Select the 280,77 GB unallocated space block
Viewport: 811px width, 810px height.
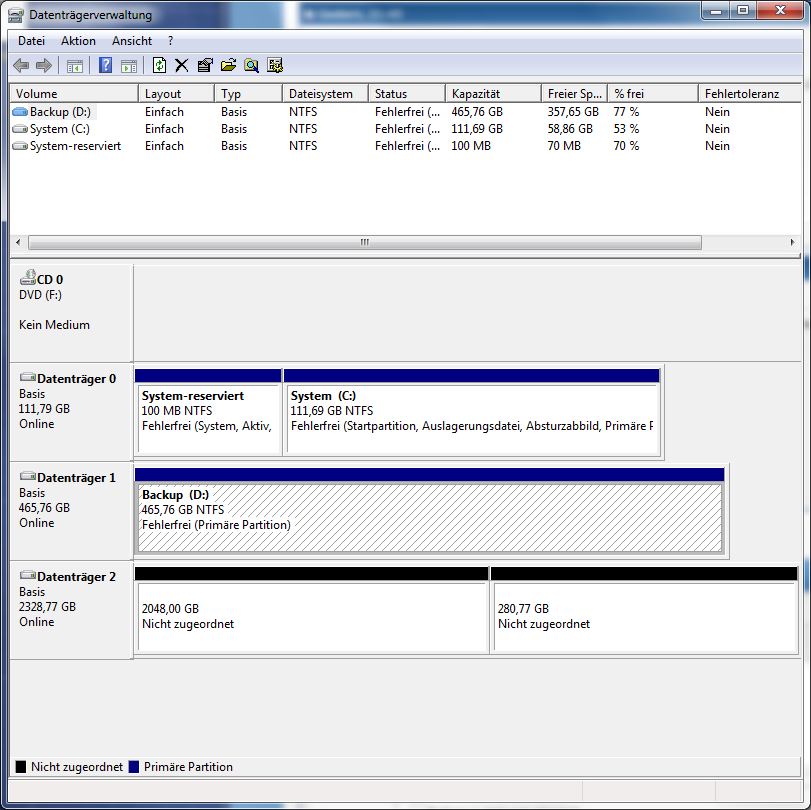[644, 610]
